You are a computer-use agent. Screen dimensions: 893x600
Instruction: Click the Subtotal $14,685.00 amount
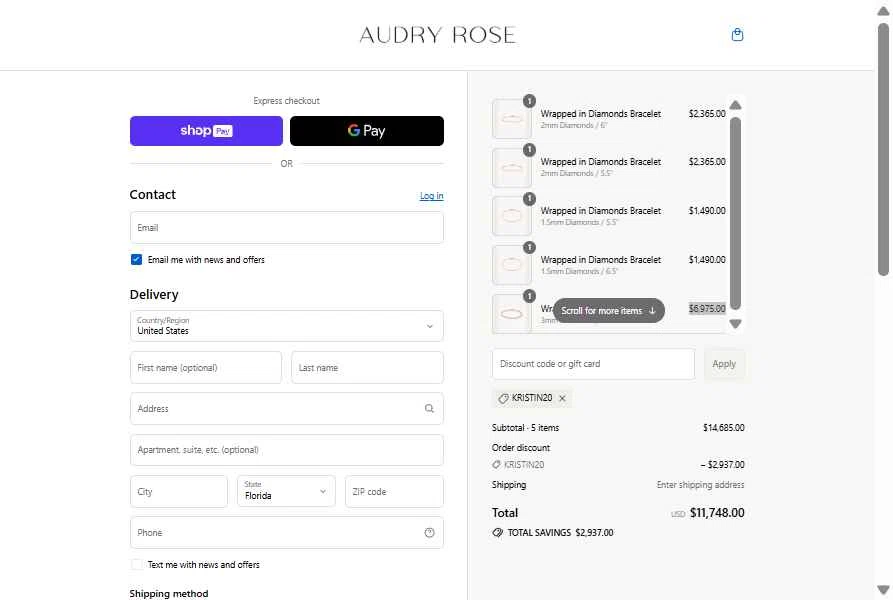click(723, 428)
